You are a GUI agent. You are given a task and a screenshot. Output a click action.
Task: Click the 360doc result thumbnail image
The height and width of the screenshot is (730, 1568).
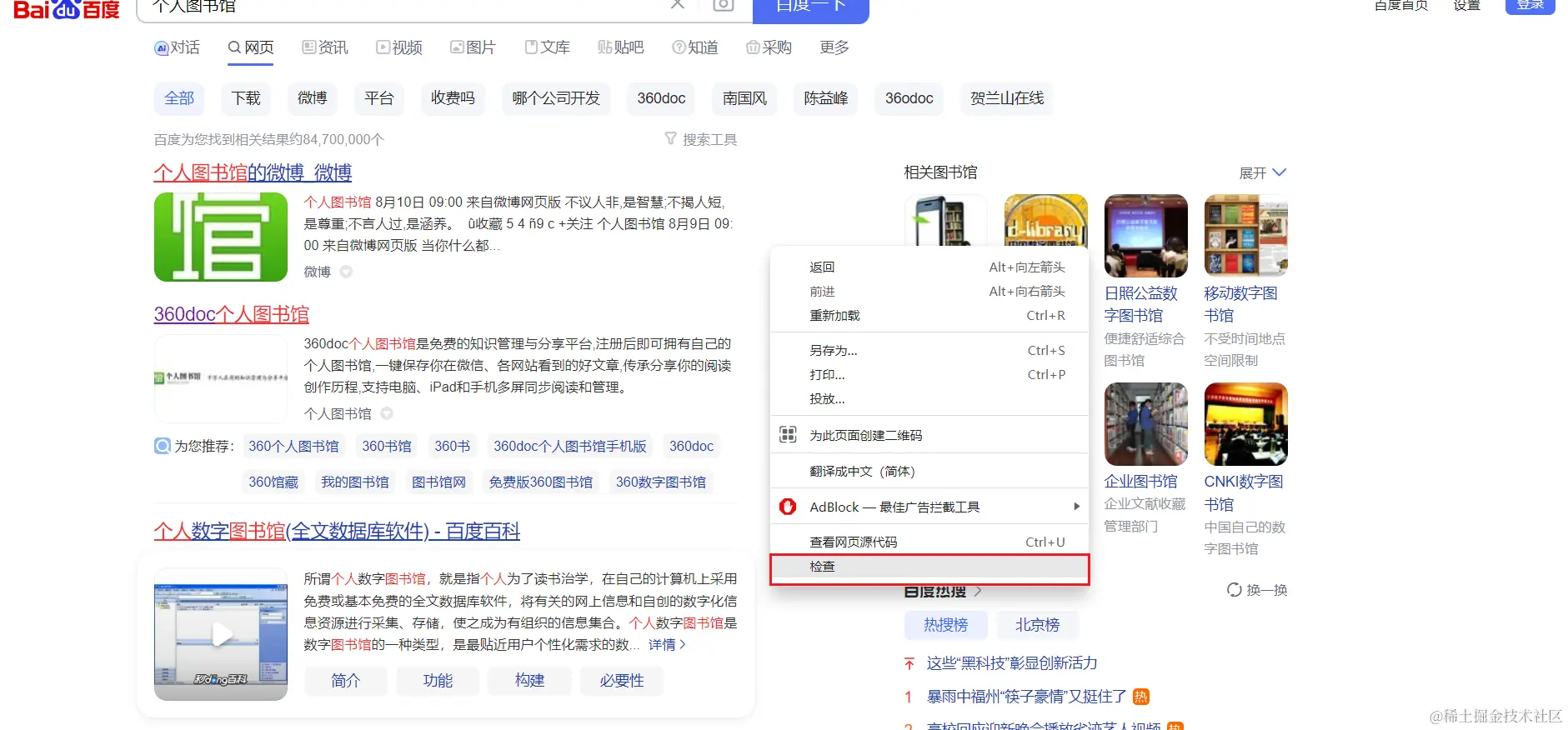[x=221, y=378]
